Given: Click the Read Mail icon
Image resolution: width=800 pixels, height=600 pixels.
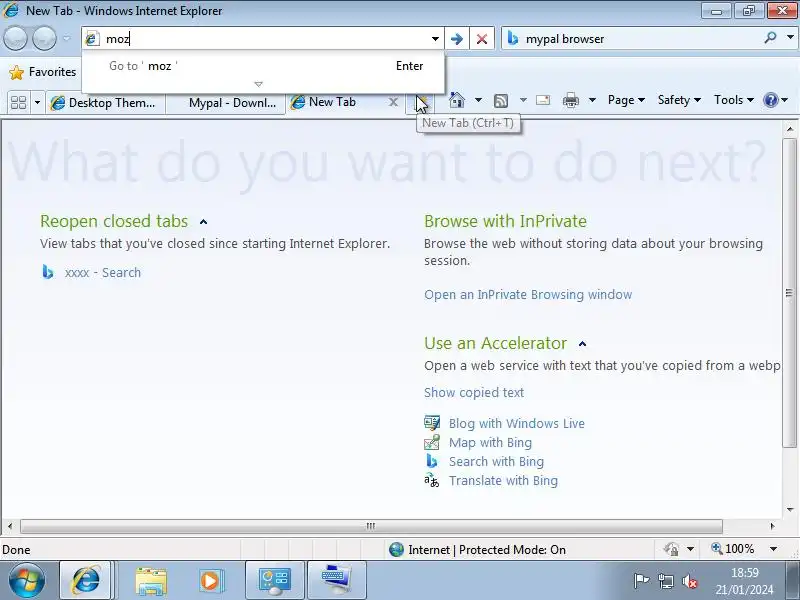Looking at the screenshot, I should tap(543, 100).
